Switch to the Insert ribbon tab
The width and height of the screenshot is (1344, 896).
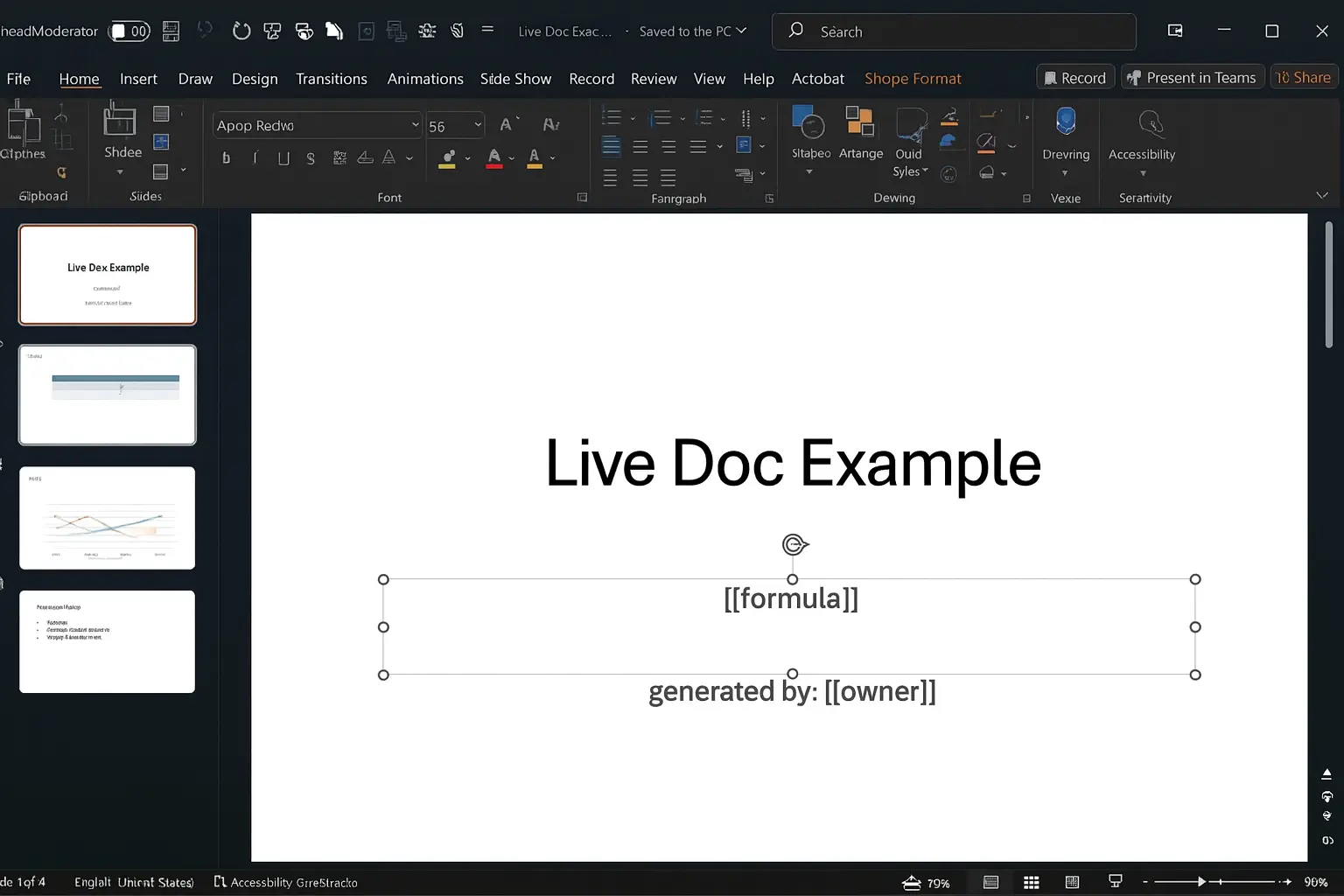[x=138, y=79]
